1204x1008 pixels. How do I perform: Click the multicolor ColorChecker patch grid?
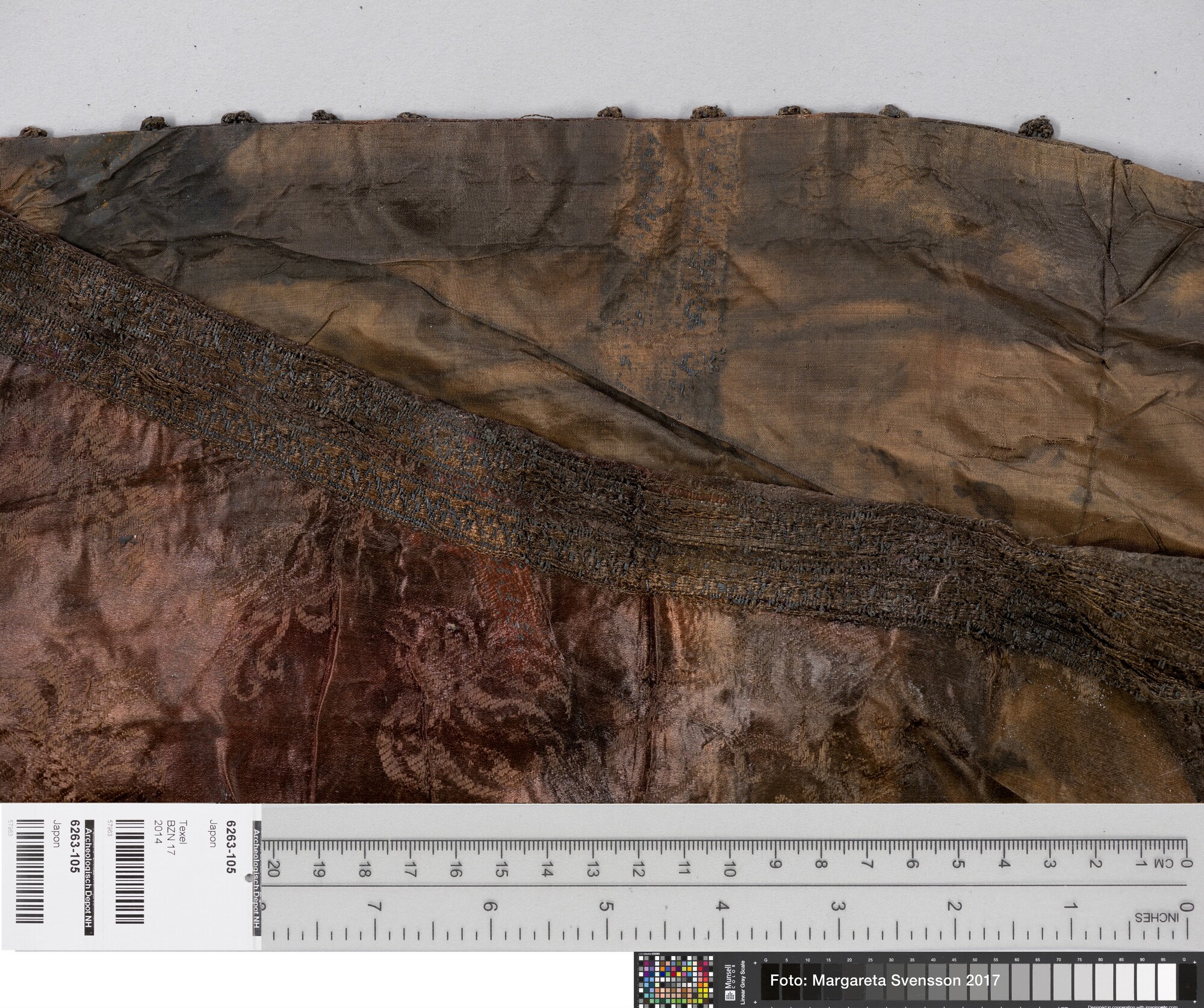(x=675, y=982)
